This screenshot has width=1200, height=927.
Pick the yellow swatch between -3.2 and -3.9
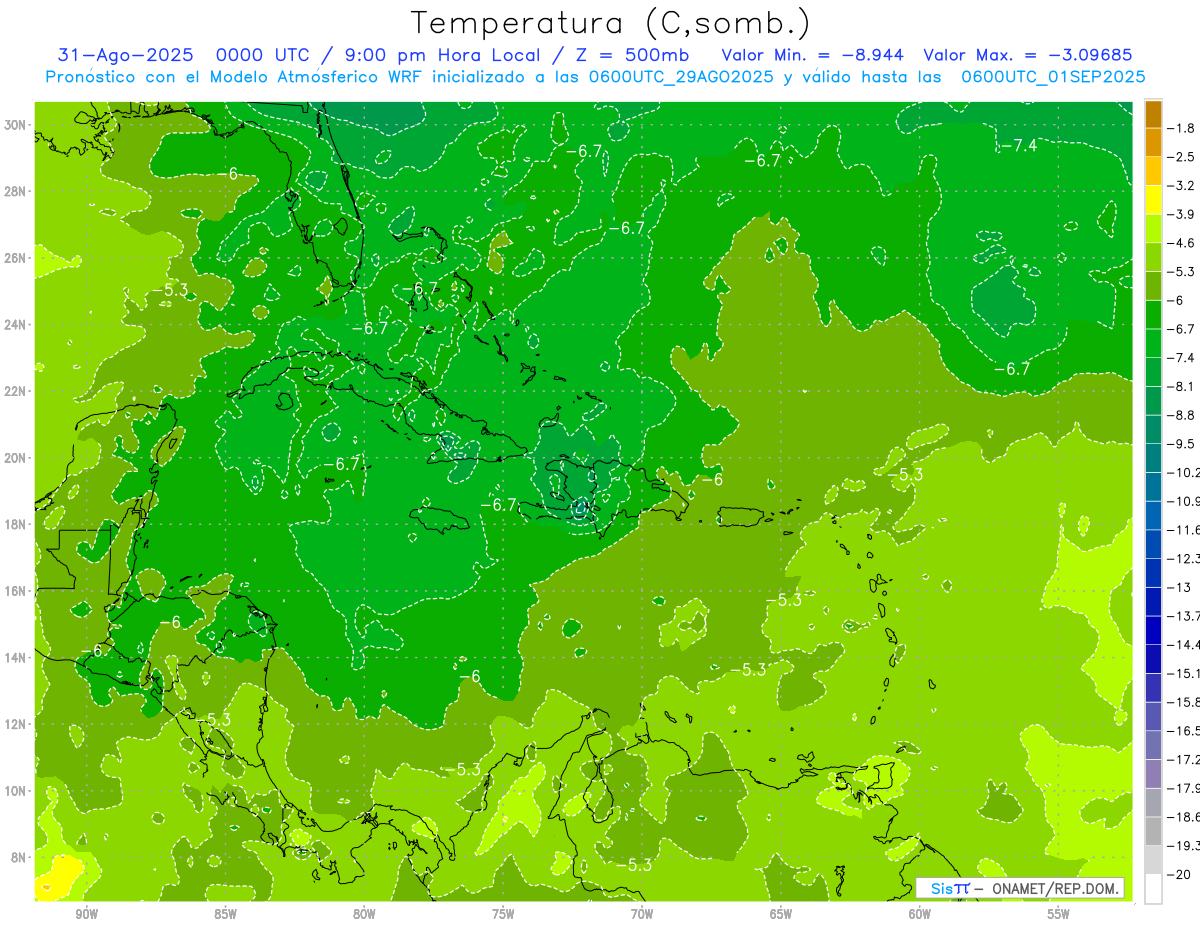1153,200
